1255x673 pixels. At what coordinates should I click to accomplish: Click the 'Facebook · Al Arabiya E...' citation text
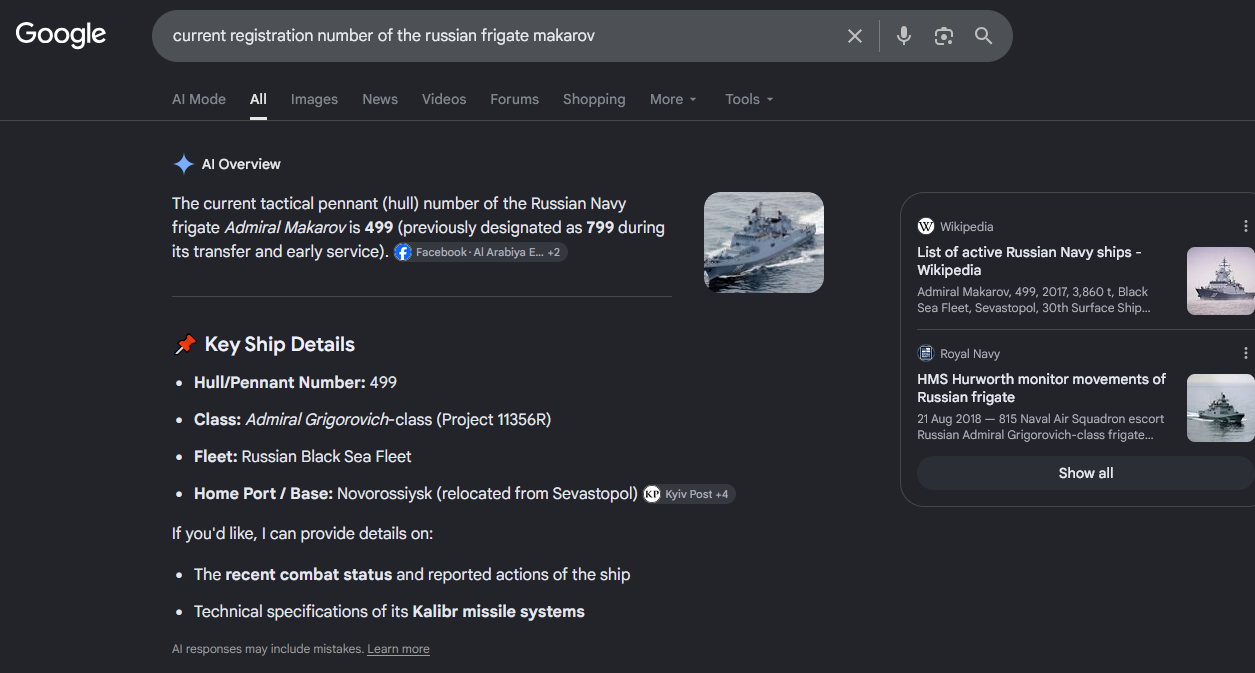coord(480,252)
